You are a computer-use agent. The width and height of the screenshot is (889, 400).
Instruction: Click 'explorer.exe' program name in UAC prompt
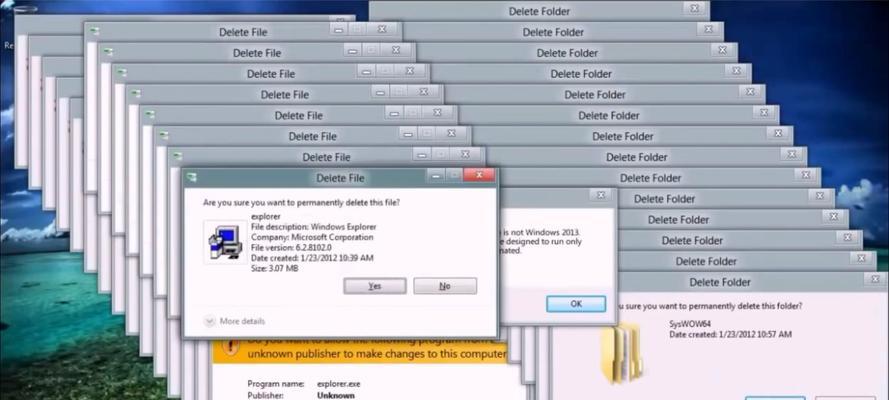coord(338,384)
